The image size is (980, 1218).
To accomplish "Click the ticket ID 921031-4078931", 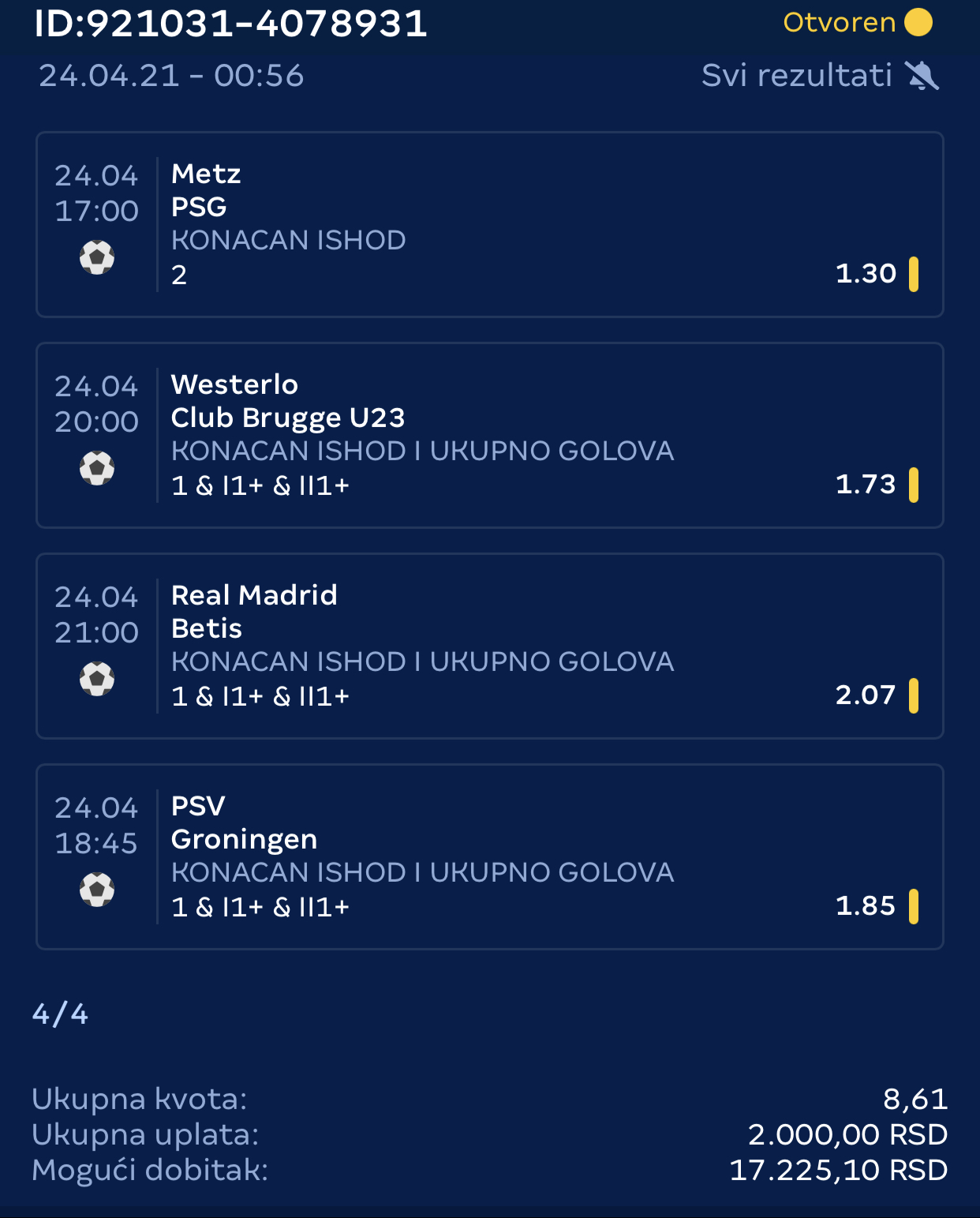I will pyautogui.click(x=230, y=24).
